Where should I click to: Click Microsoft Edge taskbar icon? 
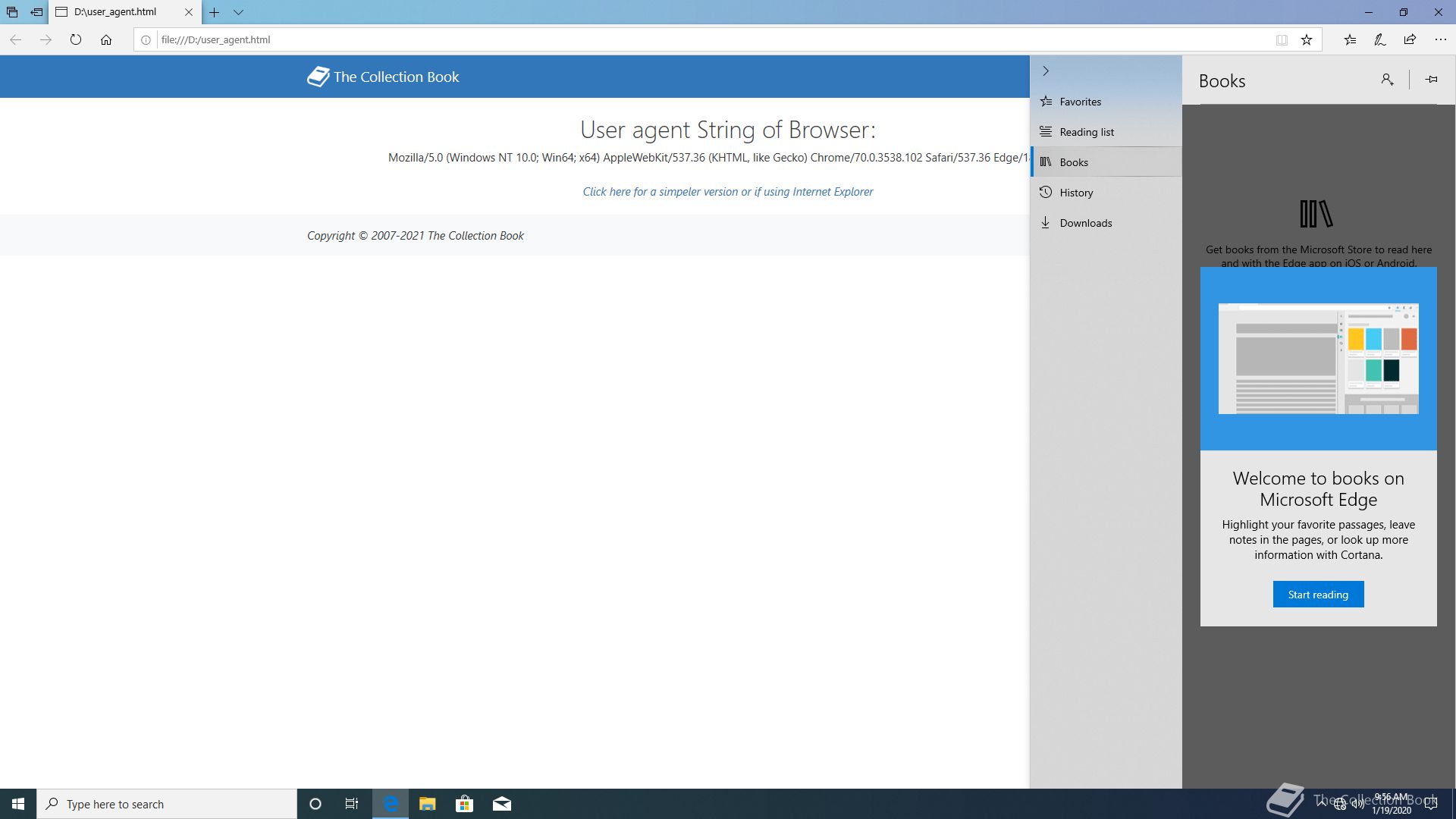point(391,804)
